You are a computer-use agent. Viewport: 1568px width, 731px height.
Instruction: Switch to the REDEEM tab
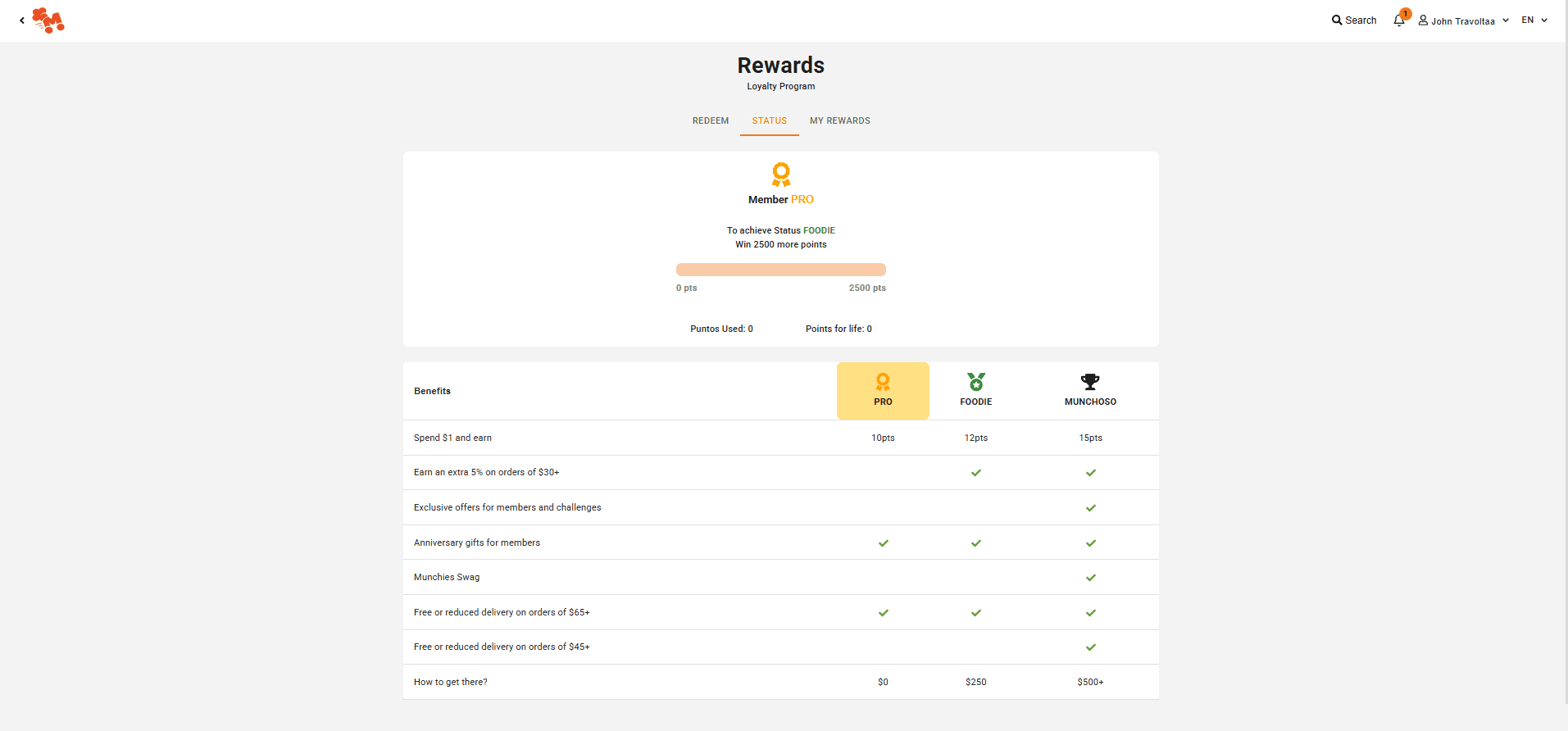pos(711,120)
